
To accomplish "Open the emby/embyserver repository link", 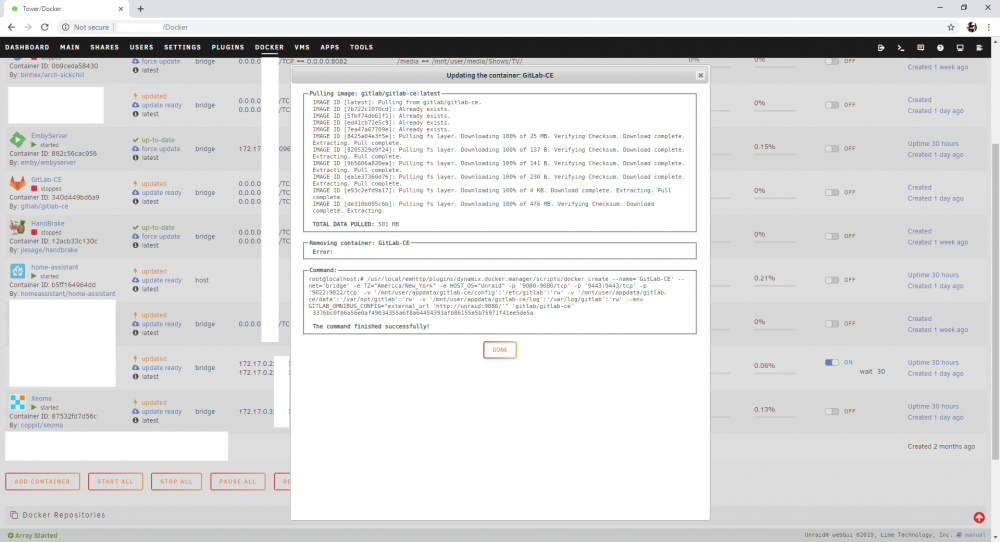I will (48, 163).
